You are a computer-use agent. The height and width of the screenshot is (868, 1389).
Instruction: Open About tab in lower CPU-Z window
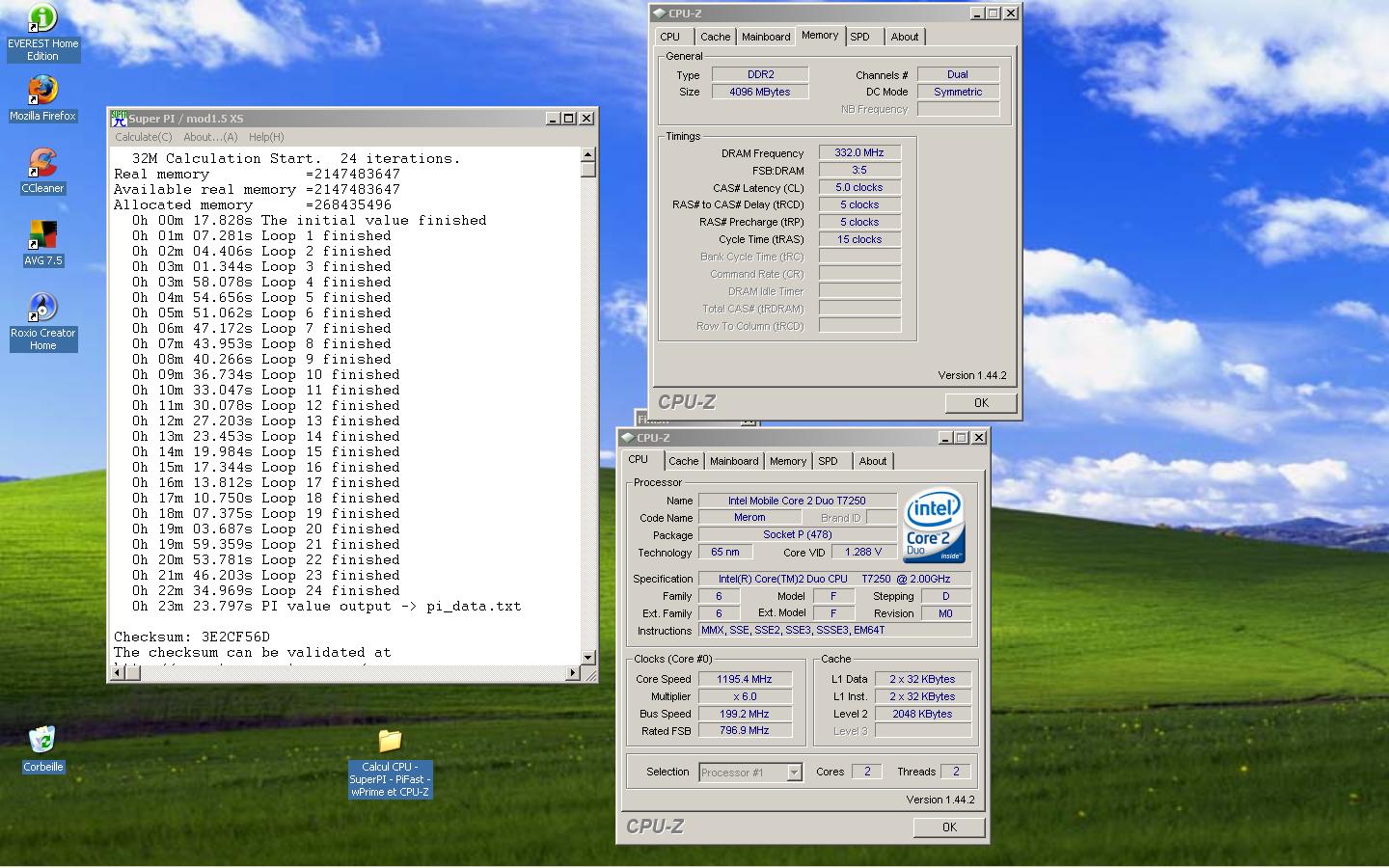873,461
